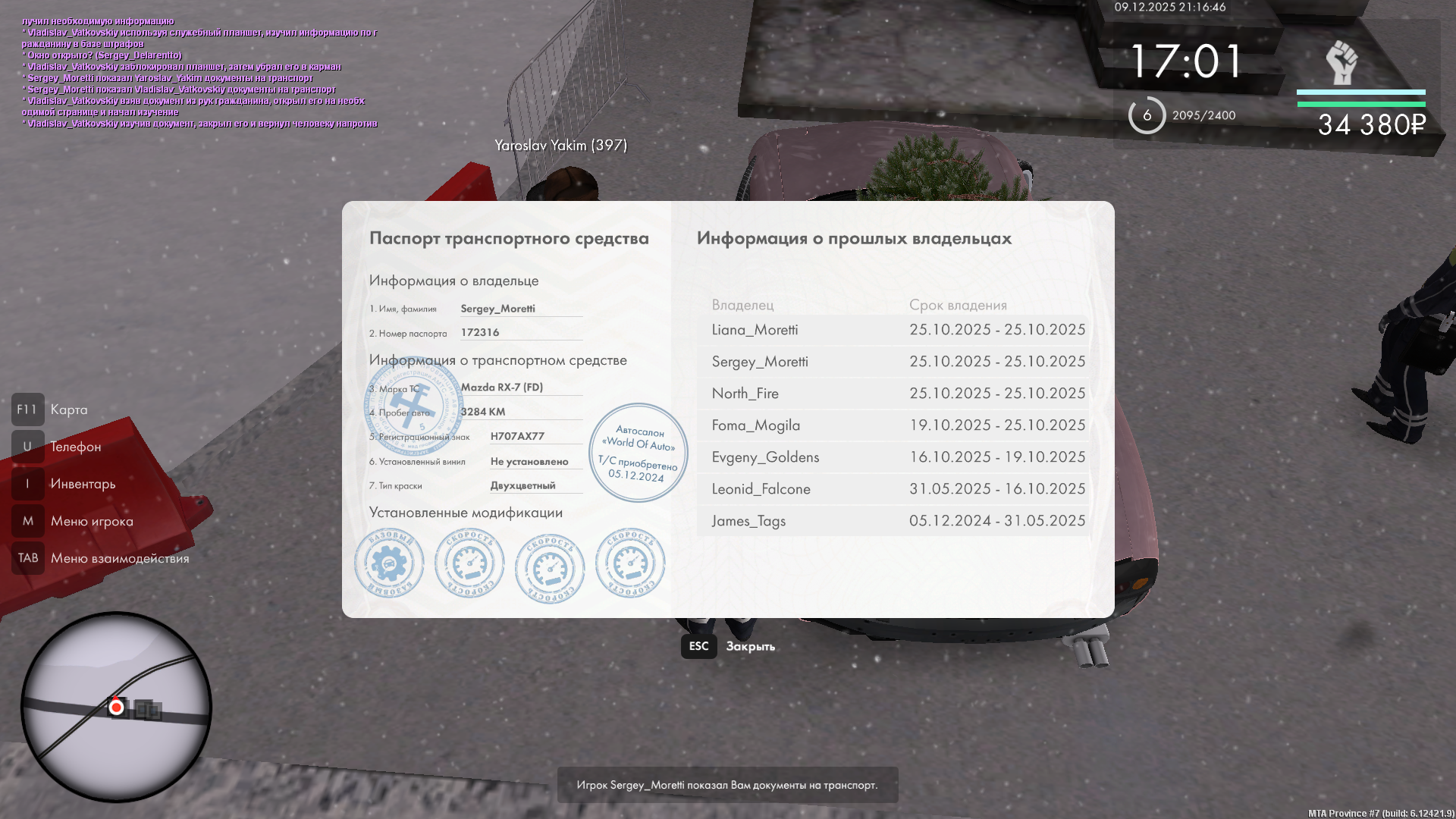Click the World Of Auto dealership stamp
The height and width of the screenshot is (819, 1456).
coord(639,453)
